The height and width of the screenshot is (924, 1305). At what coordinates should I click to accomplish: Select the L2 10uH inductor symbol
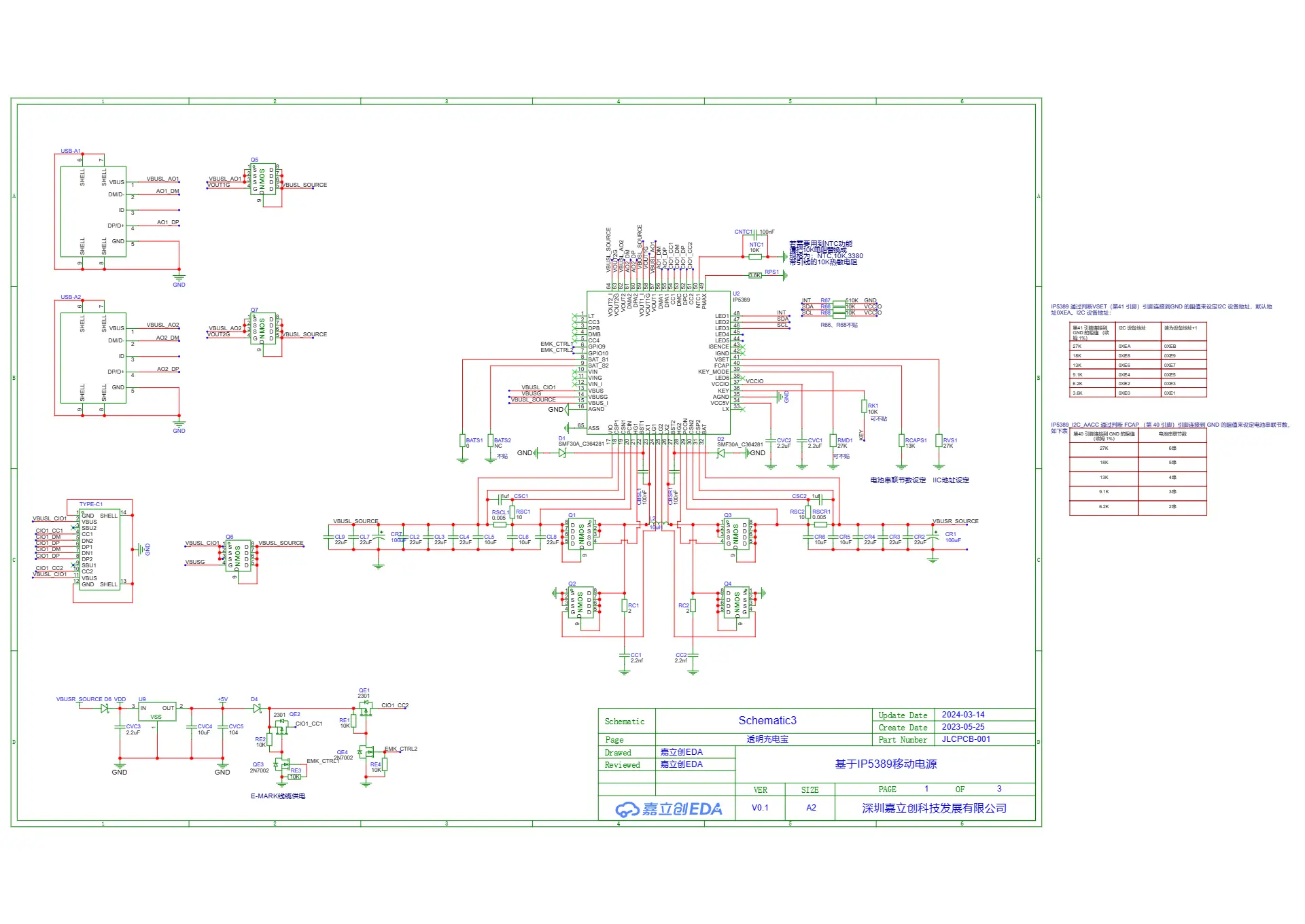pyautogui.click(x=659, y=523)
